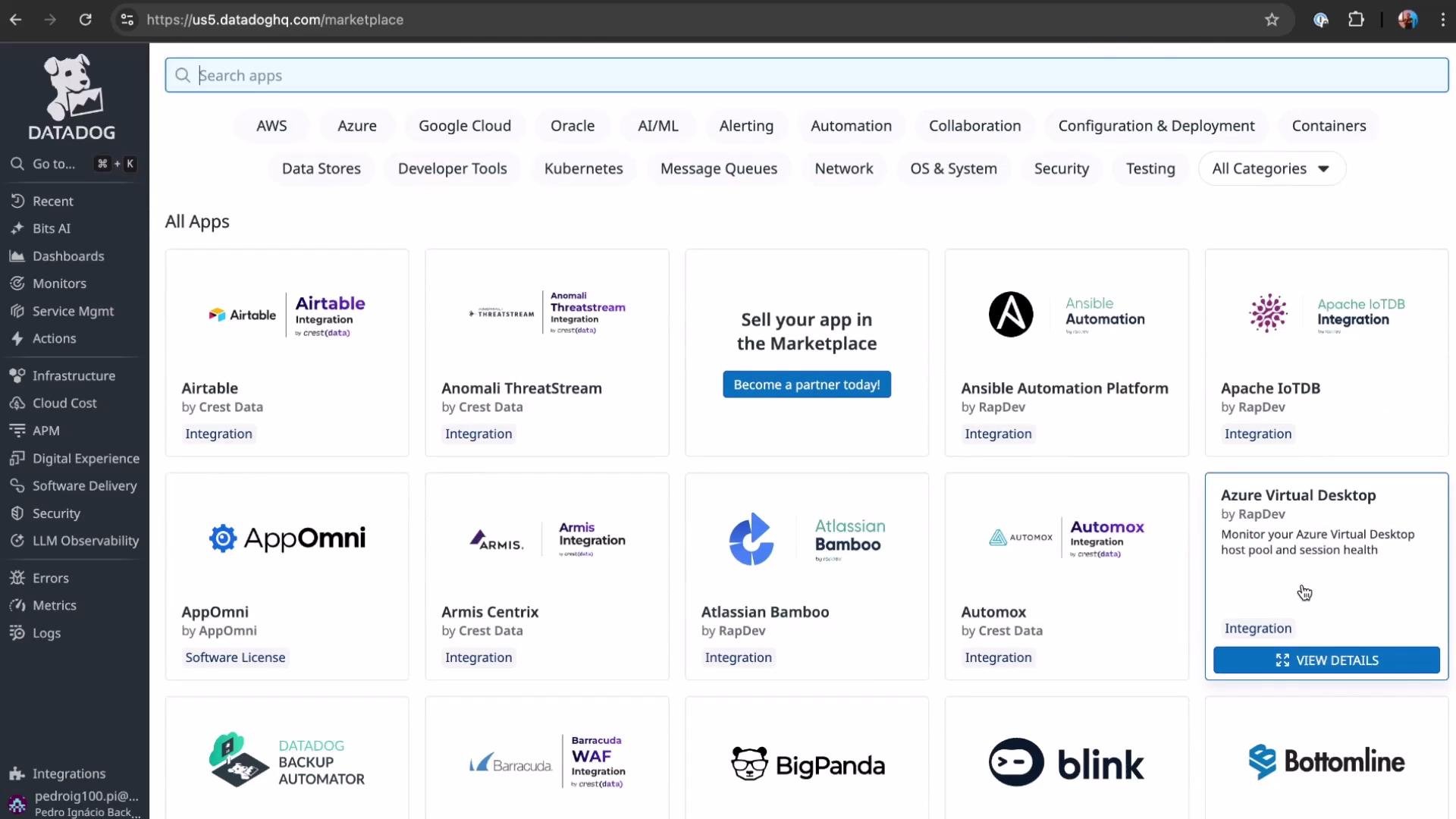
Task: Open the BigPanda app card
Action: point(807,758)
